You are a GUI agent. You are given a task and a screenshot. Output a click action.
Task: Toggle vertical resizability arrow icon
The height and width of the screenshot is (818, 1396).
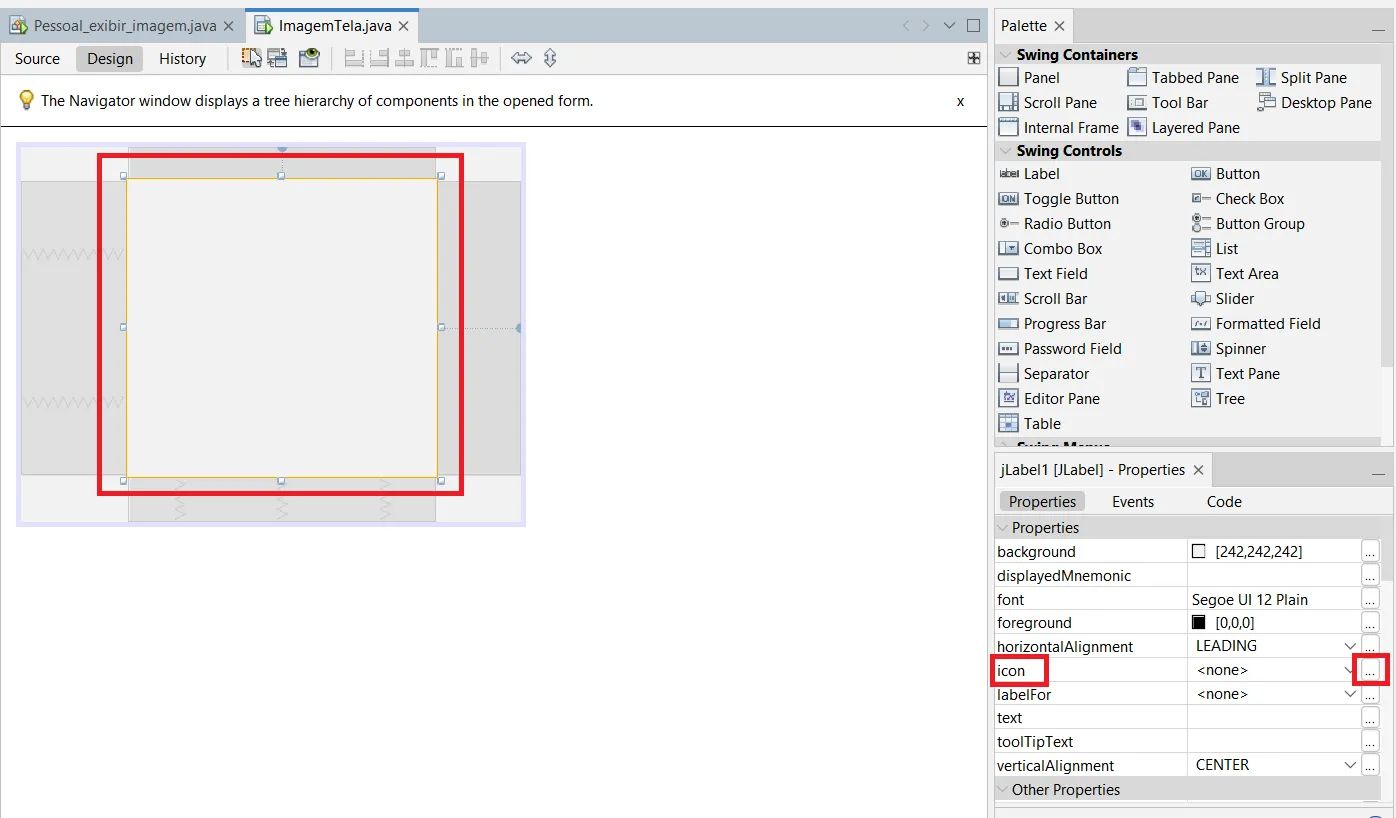tap(550, 58)
